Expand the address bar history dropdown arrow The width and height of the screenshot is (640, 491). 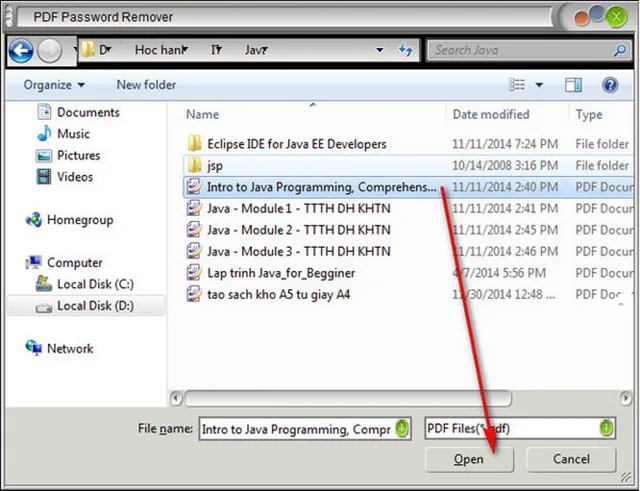[x=380, y=50]
